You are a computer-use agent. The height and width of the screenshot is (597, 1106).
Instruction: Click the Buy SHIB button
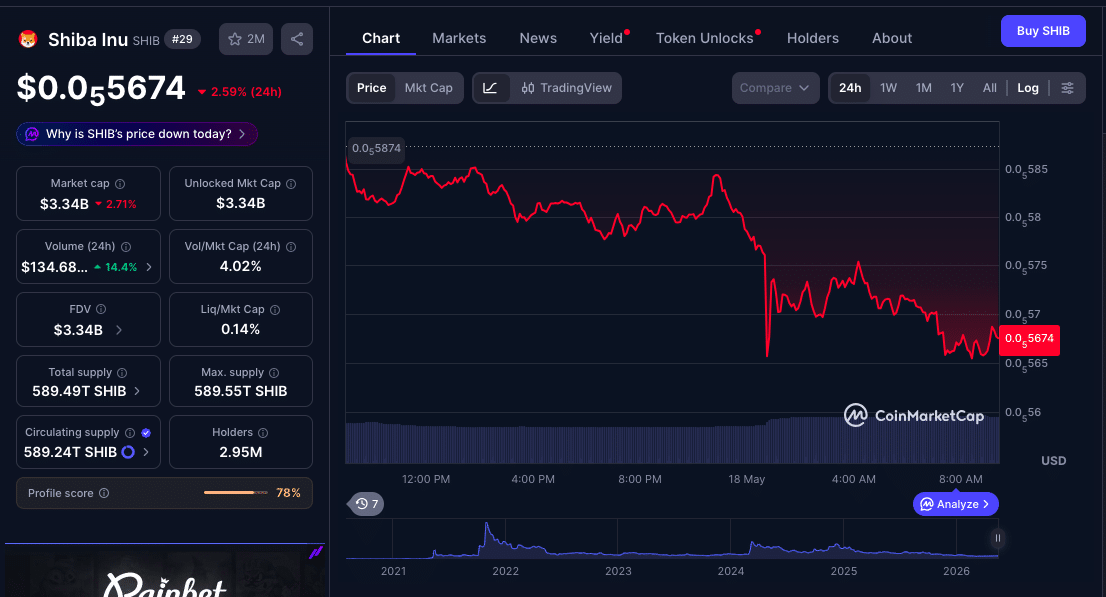click(x=1043, y=31)
